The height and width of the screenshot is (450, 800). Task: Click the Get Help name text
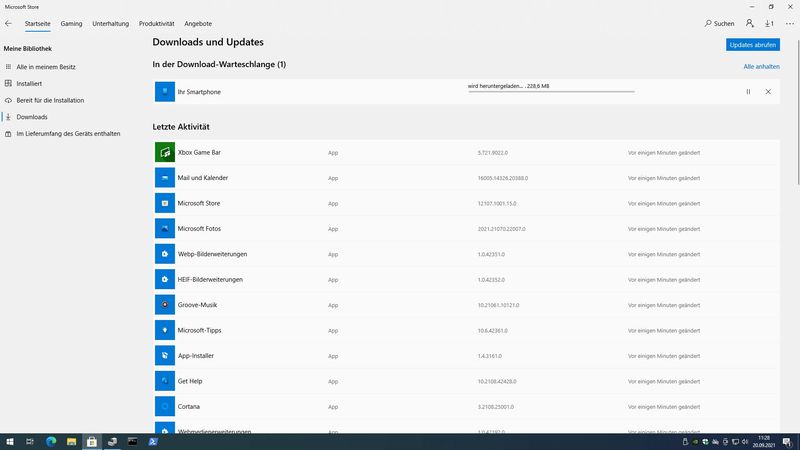pyautogui.click(x=190, y=381)
